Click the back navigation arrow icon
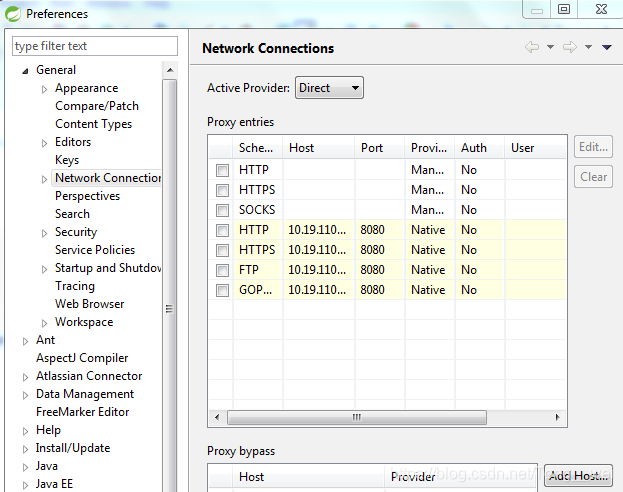The image size is (623, 492). (532, 47)
